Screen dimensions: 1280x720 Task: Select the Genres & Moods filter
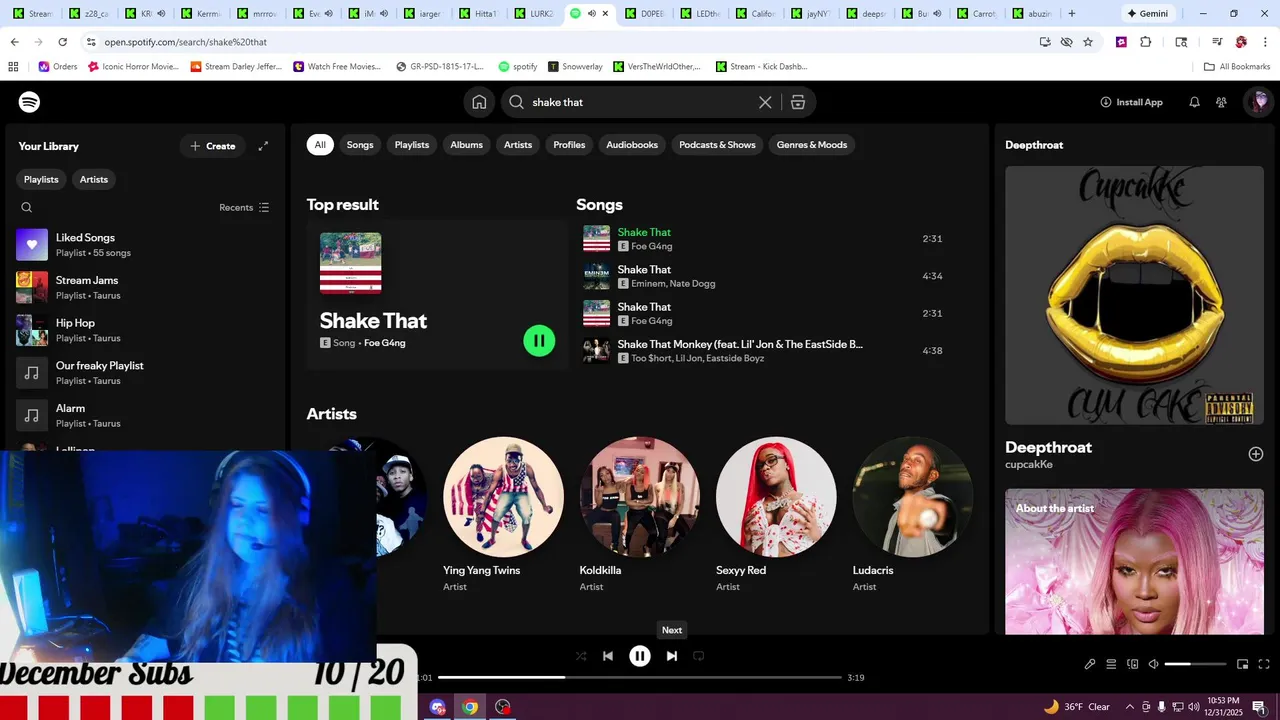pos(812,145)
